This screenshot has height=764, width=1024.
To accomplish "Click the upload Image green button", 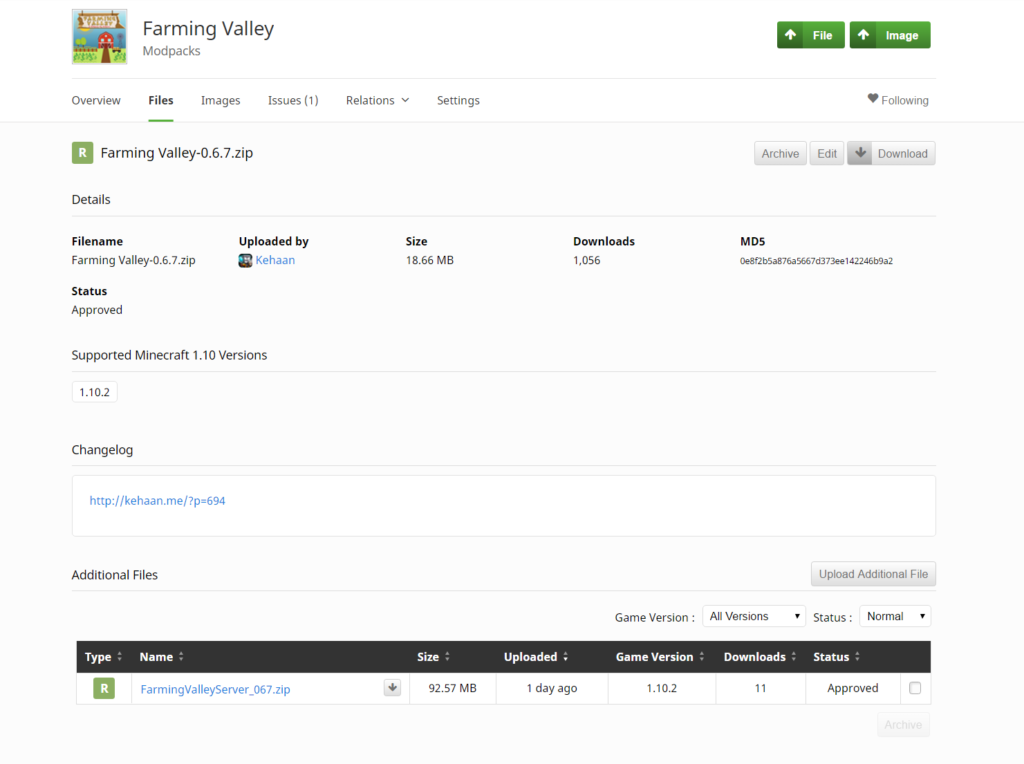I will pos(889,35).
